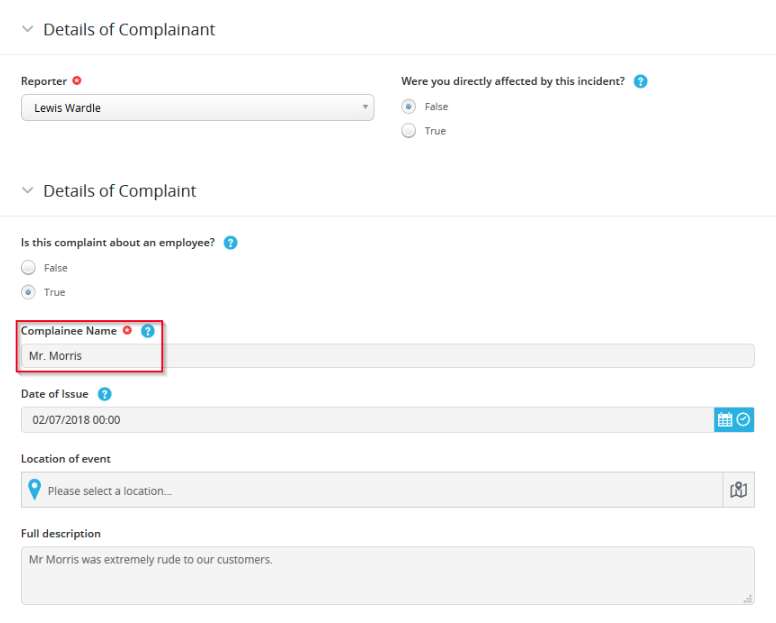Select True for directly affected by incident
Viewport: 776px width, 623px height.
pyautogui.click(x=408, y=131)
